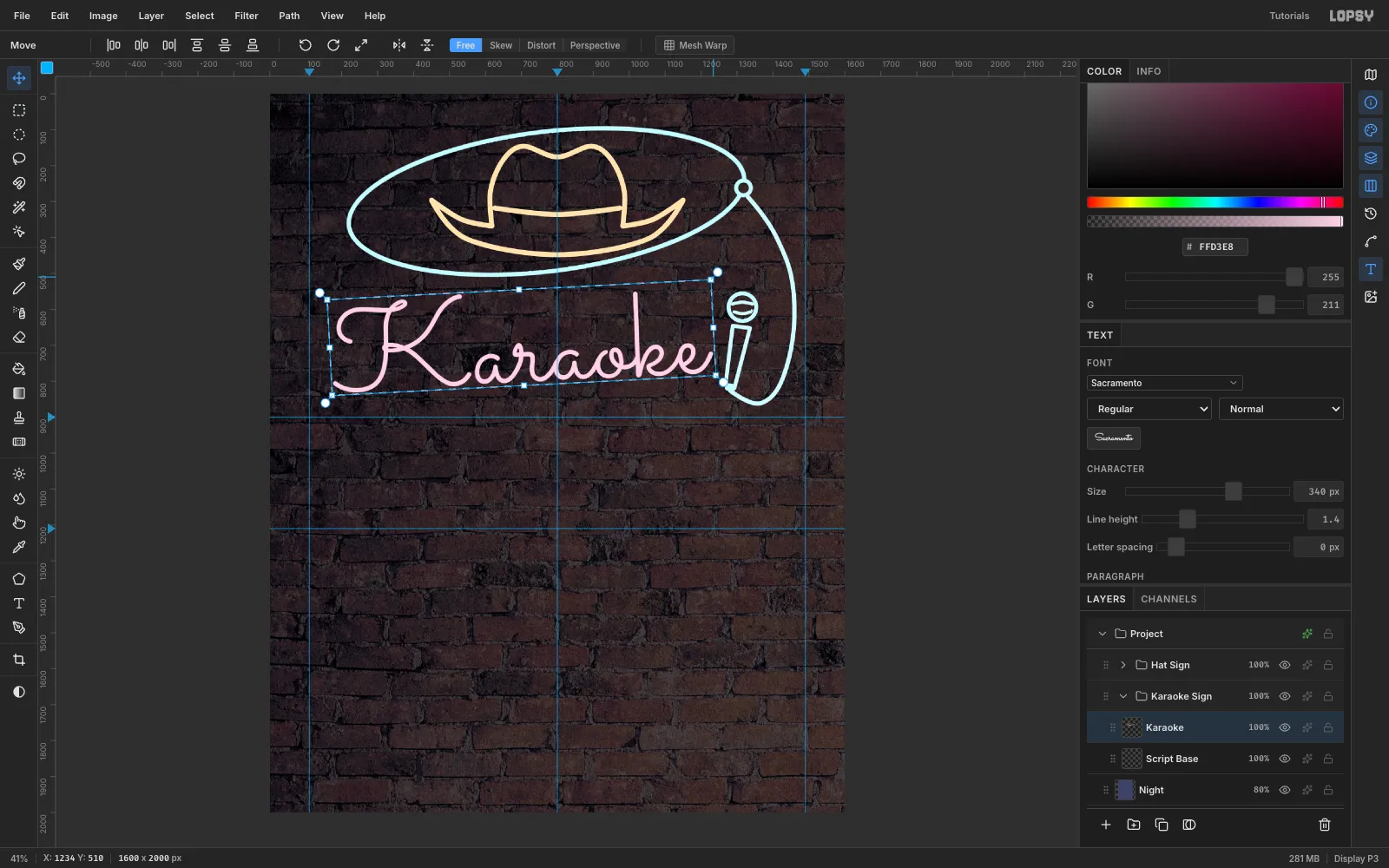Viewport: 1389px width, 868px height.
Task: Toggle visibility of Script Base layer
Action: point(1285,759)
